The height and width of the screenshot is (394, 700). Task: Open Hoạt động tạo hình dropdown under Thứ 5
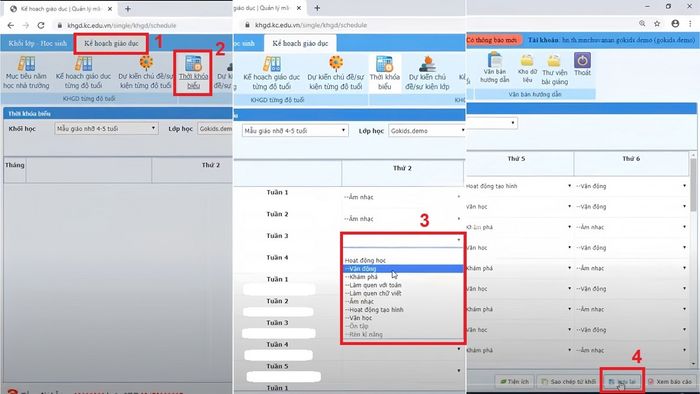(x=519, y=186)
